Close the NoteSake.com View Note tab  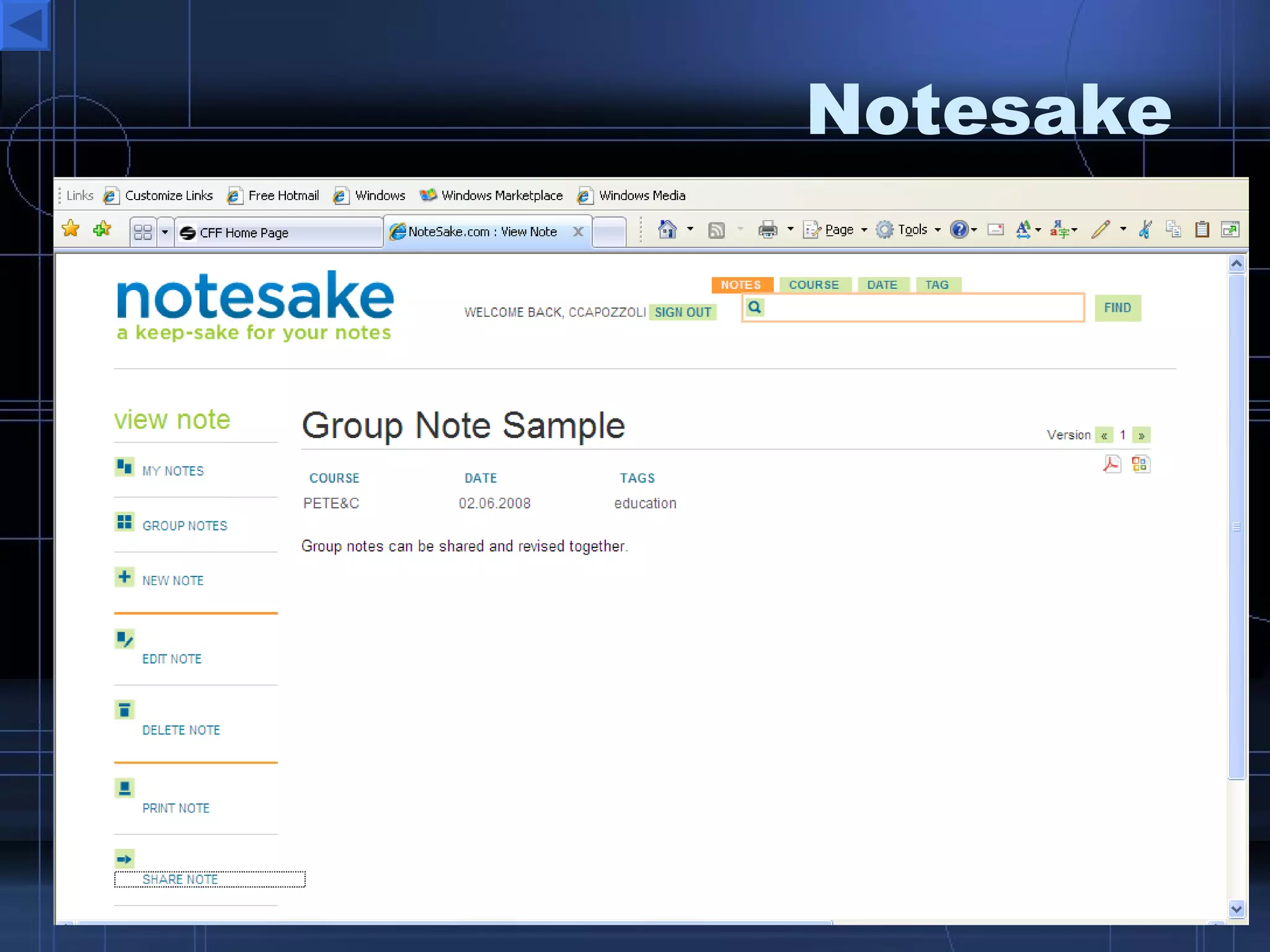coord(578,232)
